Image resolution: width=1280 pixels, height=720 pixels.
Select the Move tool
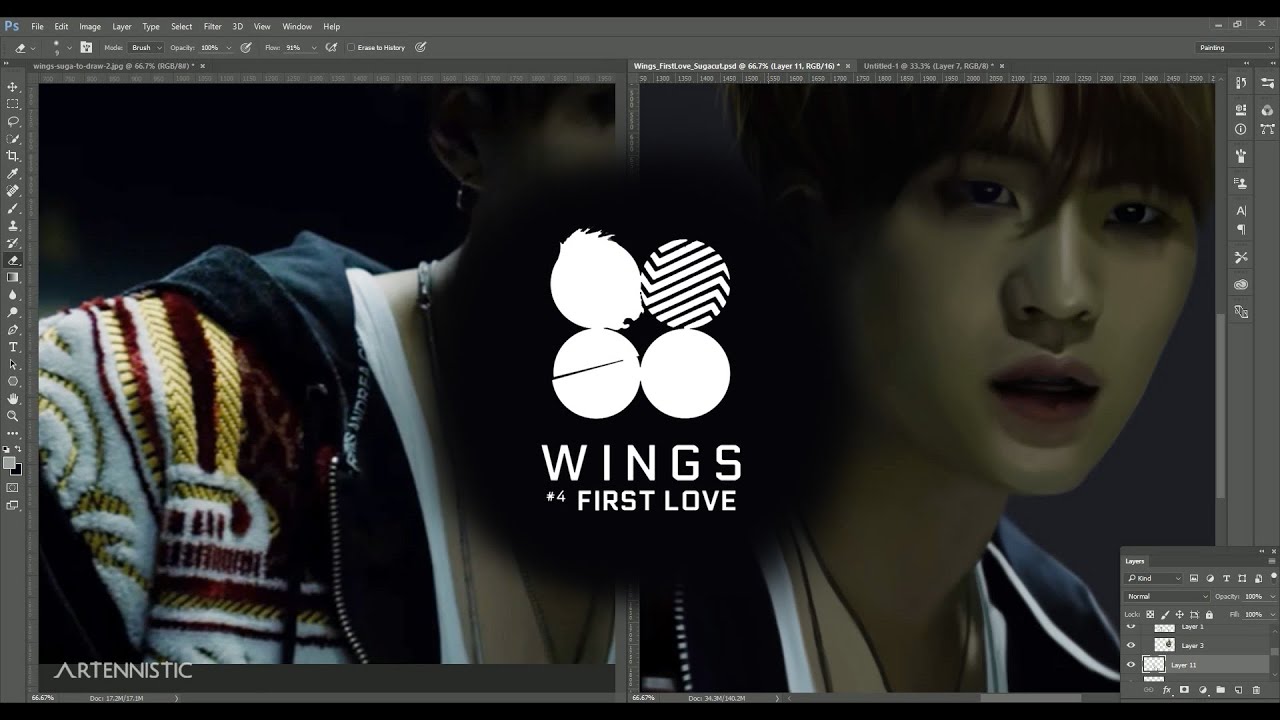[x=13, y=87]
